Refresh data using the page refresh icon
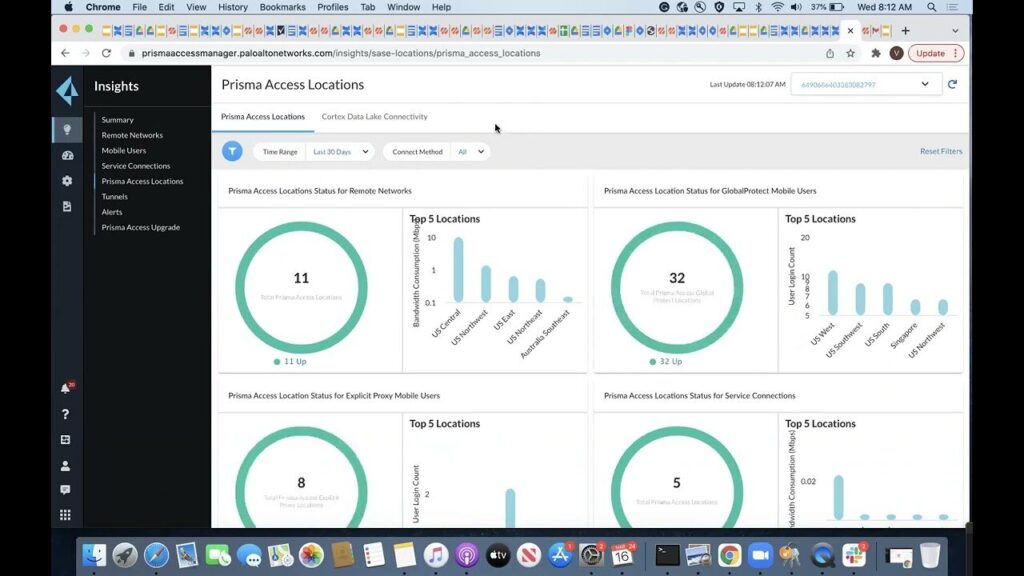This screenshot has height=576, width=1024. [952, 84]
